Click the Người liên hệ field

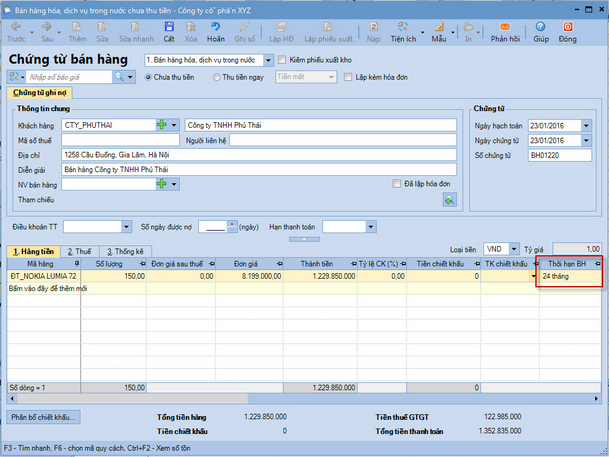click(343, 140)
